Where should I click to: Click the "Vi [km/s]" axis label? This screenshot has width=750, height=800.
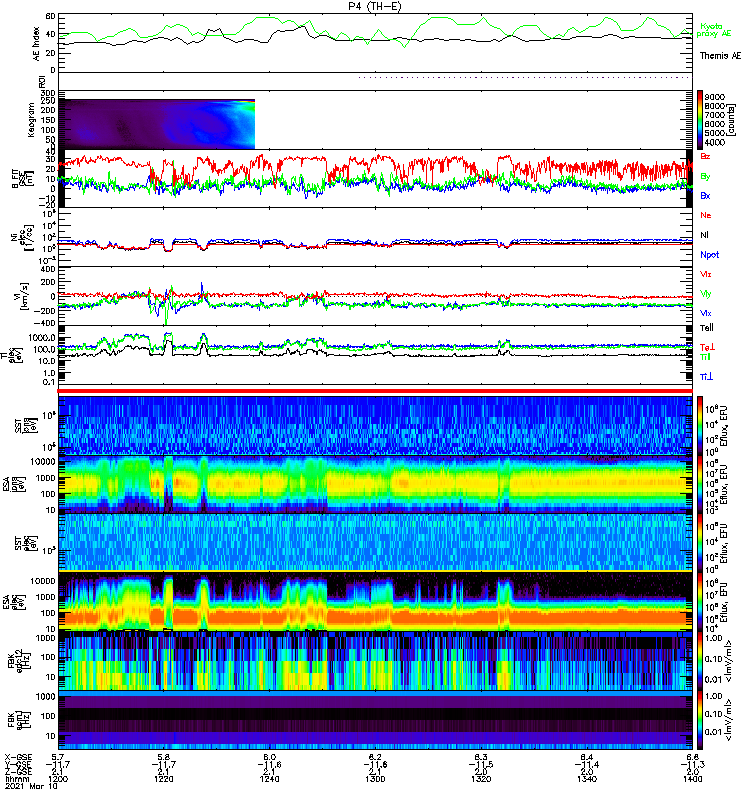click(x=20, y=296)
